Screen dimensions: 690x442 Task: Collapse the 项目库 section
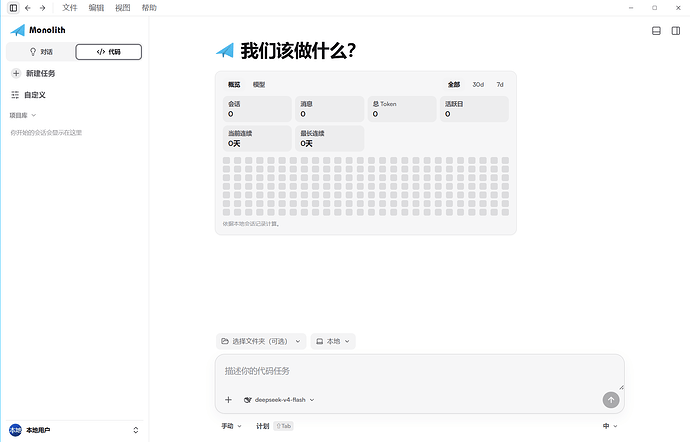pyautogui.click(x=23, y=115)
